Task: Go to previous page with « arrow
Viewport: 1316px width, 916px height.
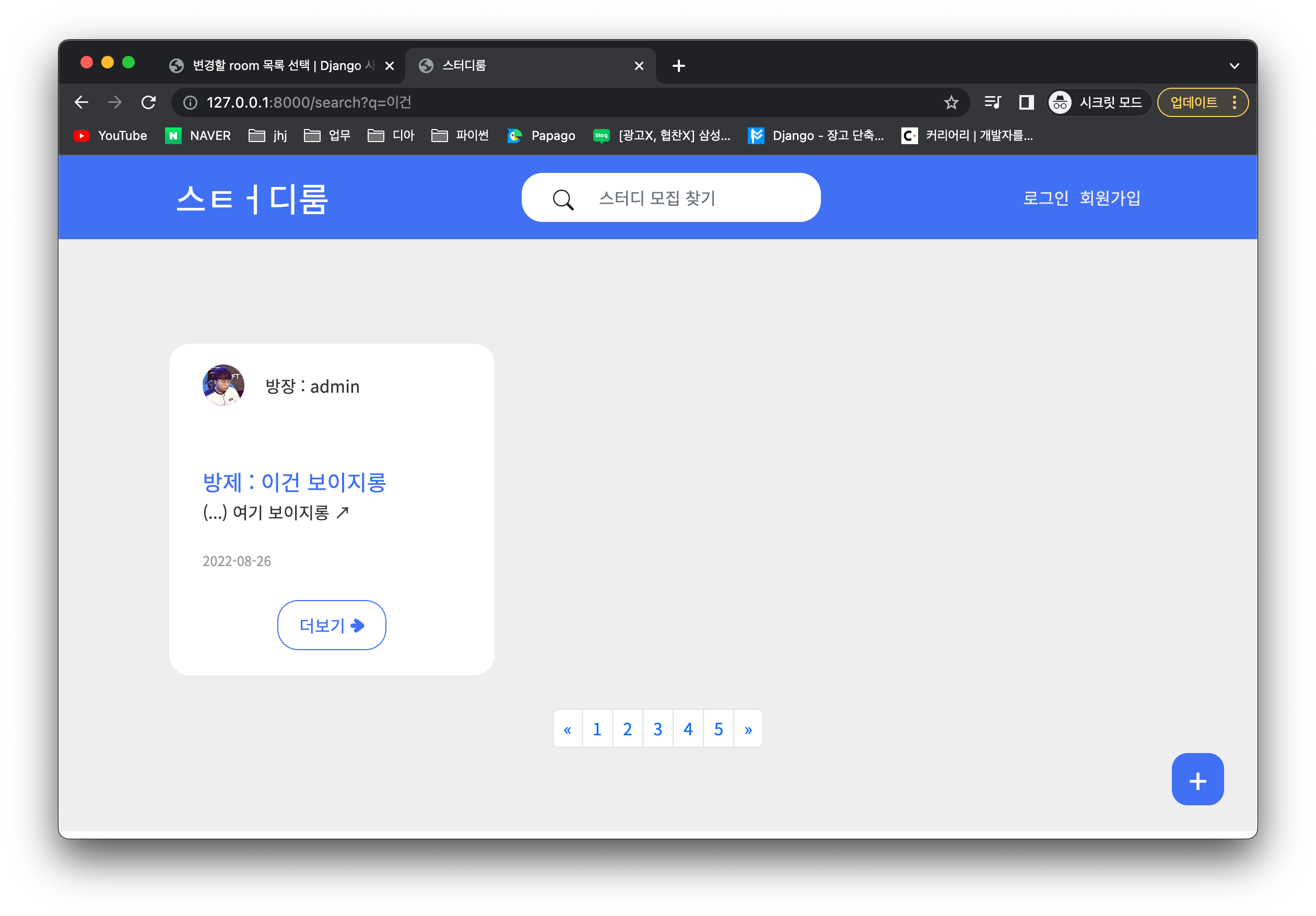Action: click(568, 729)
